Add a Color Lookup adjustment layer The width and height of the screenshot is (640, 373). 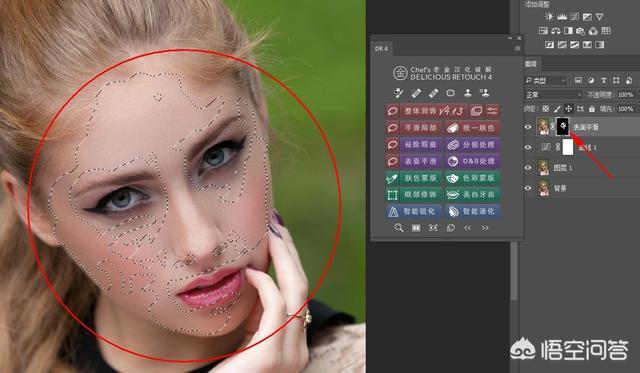coord(606,31)
